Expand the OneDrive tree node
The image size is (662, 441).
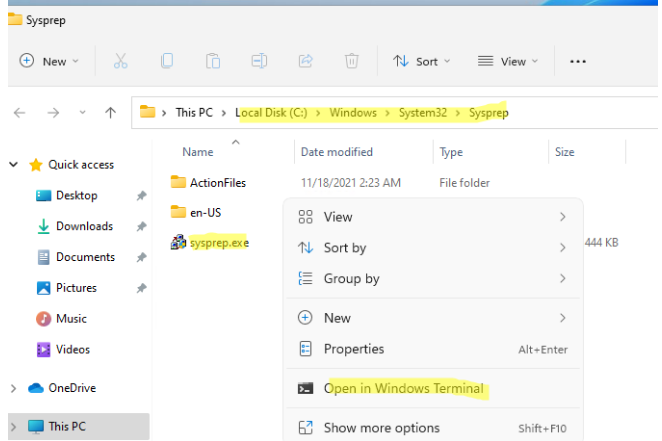click(x=13, y=388)
